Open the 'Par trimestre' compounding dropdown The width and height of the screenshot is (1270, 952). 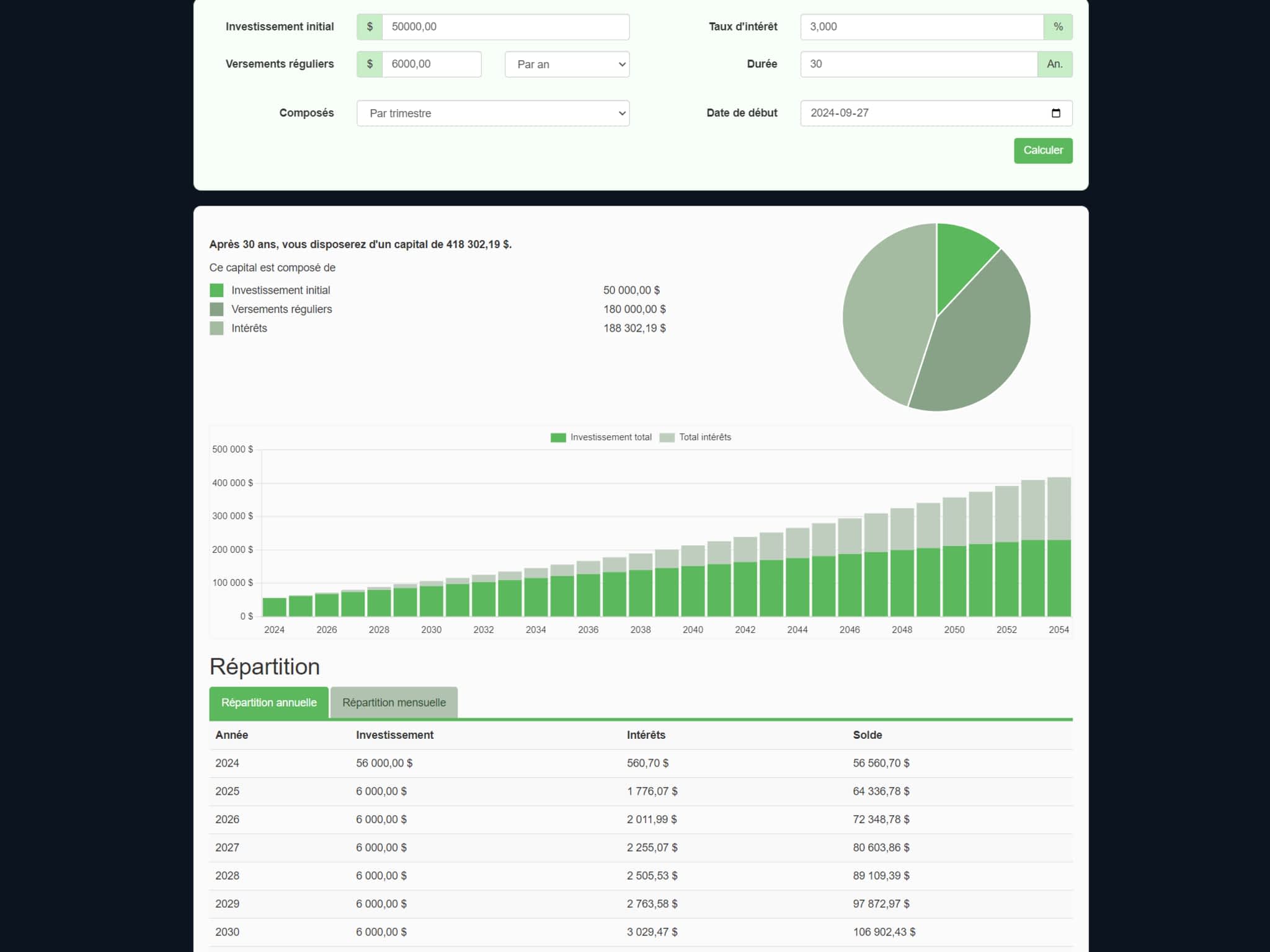[493, 113]
